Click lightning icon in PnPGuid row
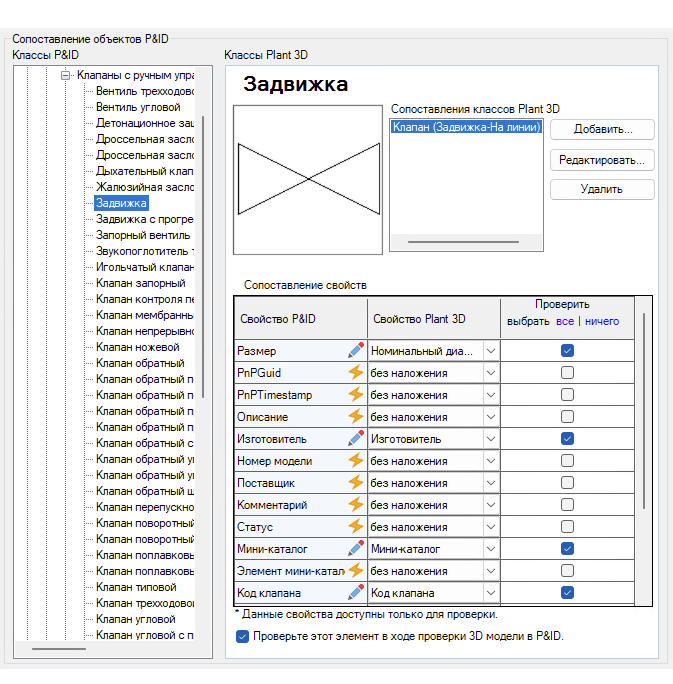The height and width of the screenshot is (684, 673). click(x=356, y=373)
